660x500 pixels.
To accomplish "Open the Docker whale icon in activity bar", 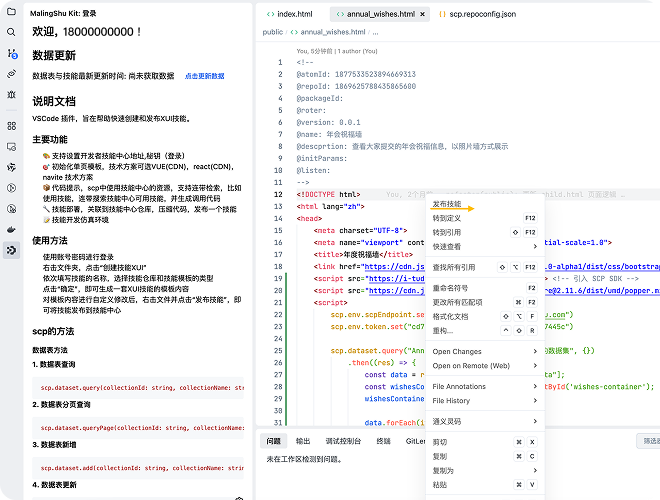I will [x=11, y=229].
